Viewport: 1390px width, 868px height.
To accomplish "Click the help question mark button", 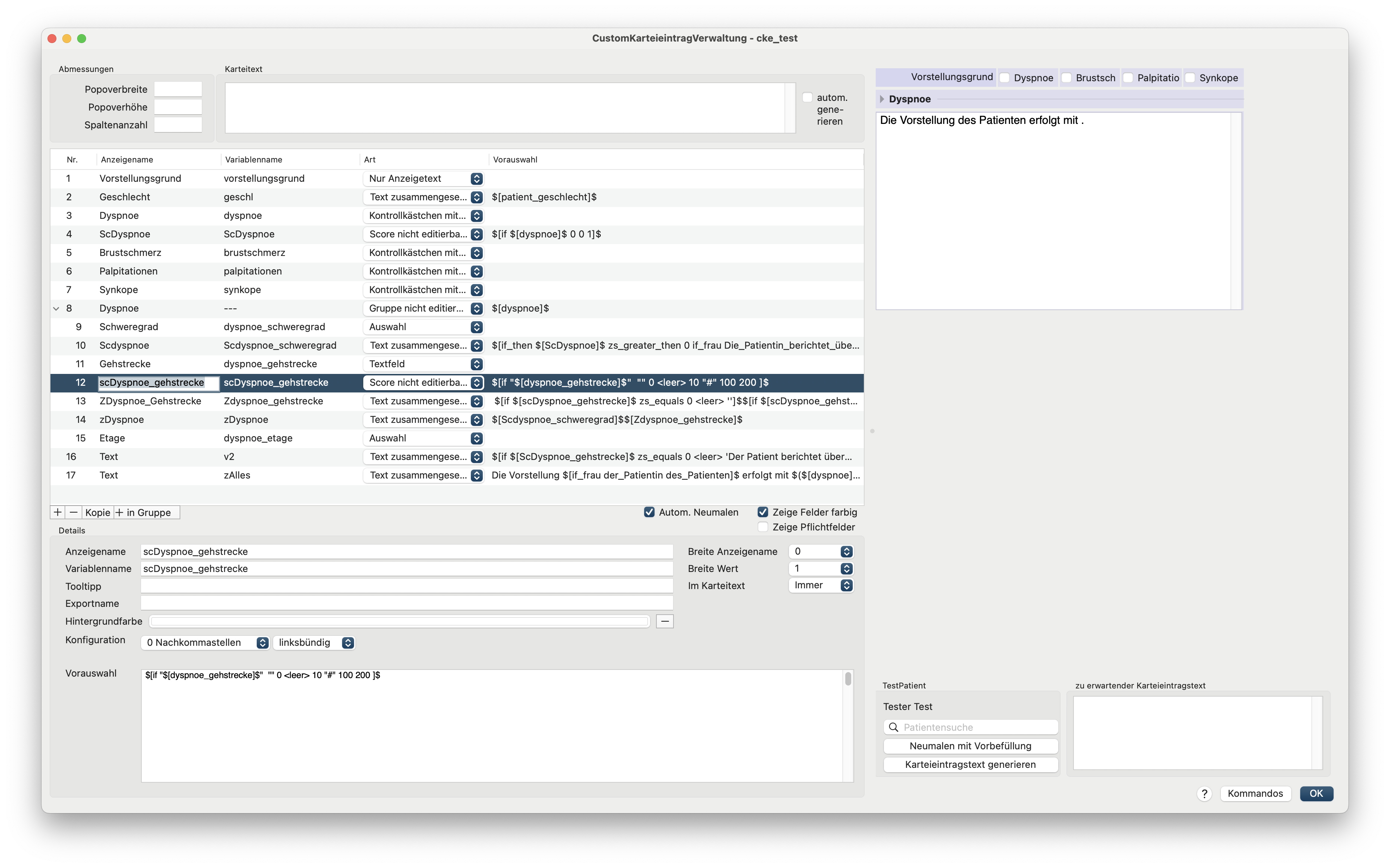I will (1204, 793).
